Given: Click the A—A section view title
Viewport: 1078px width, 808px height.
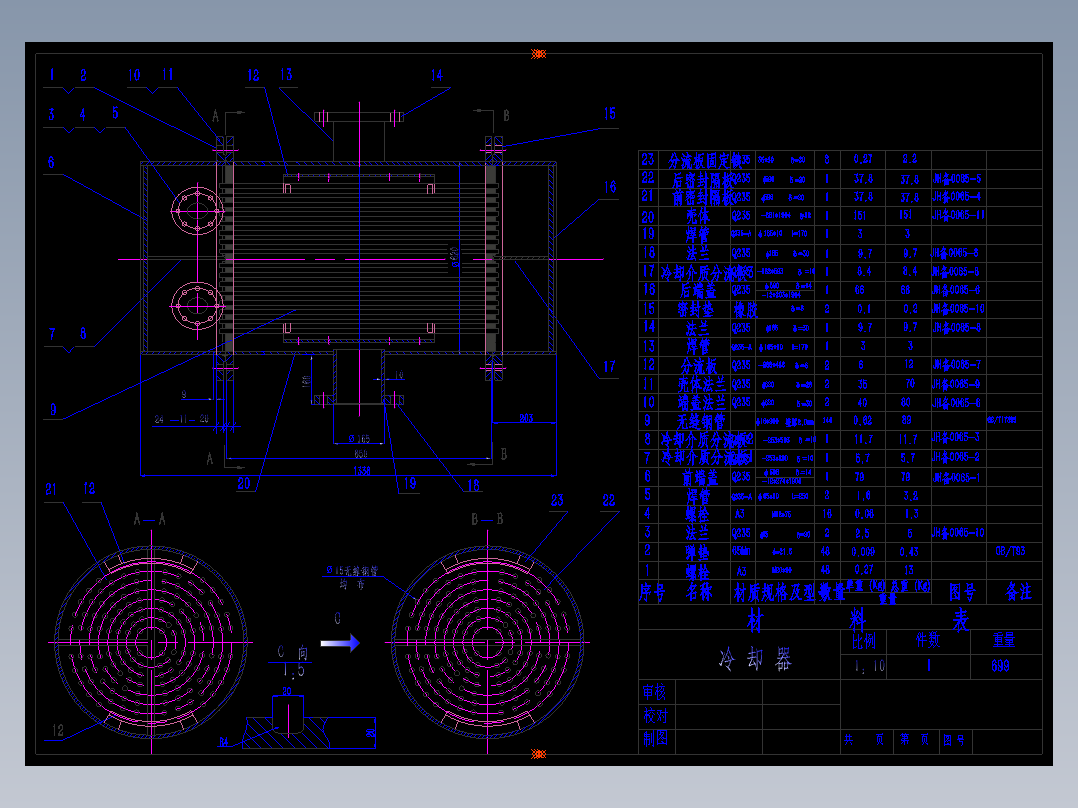Looking at the screenshot, I should [149, 520].
